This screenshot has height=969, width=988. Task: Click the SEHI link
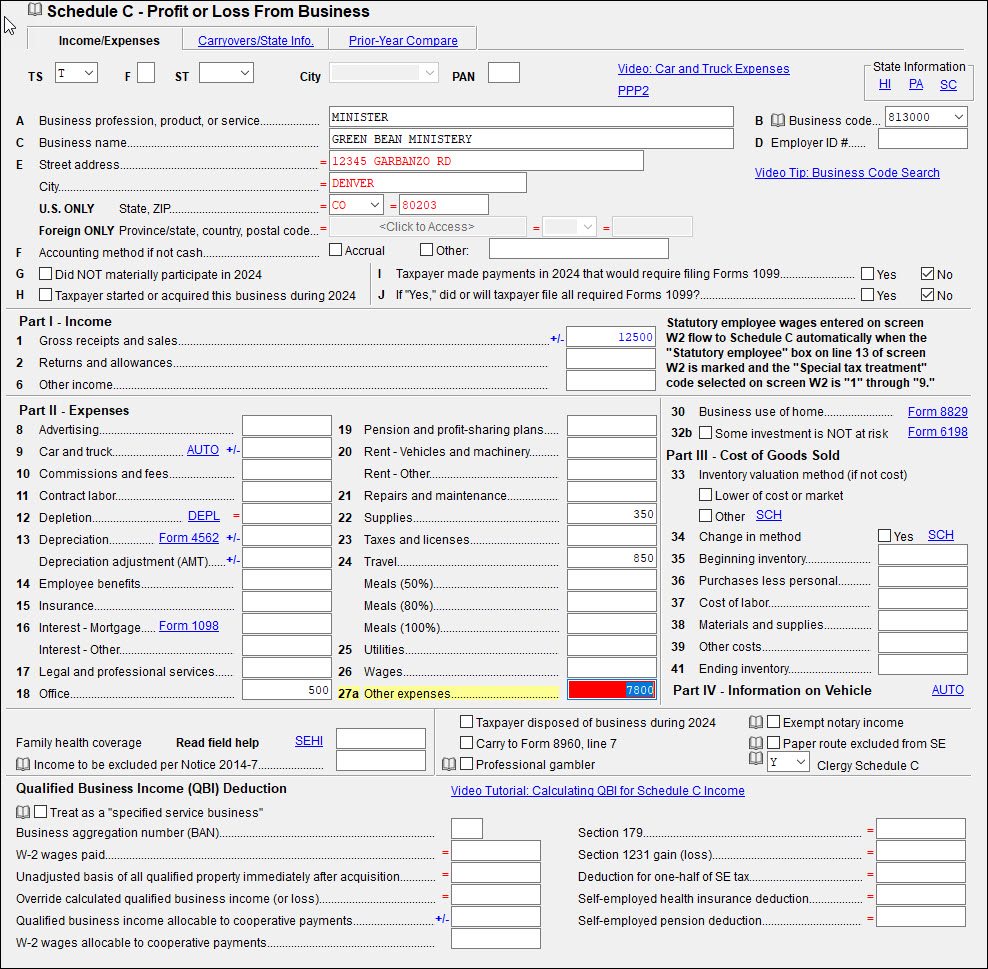click(309, 741)
